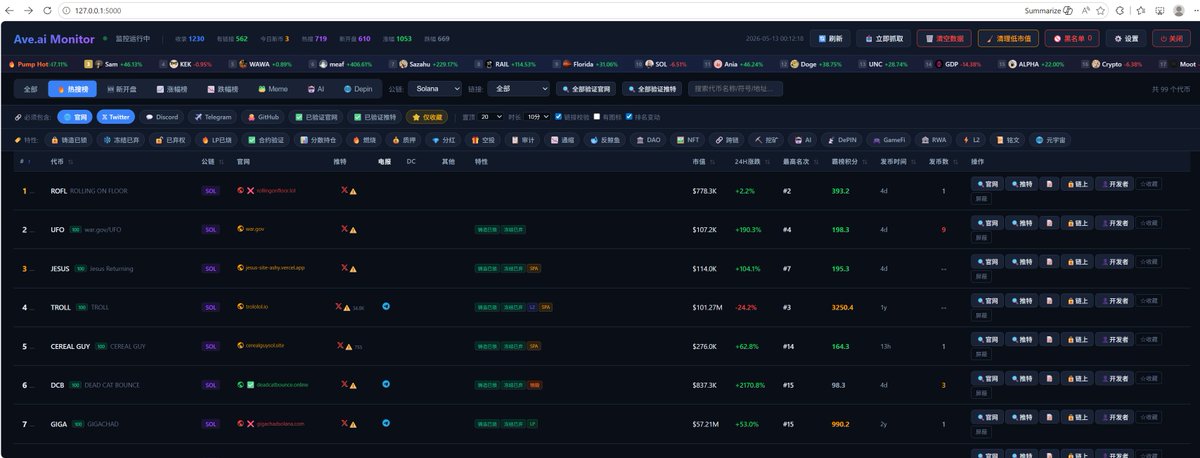Open 时长 10分 dropdown

tap(538, 116)
